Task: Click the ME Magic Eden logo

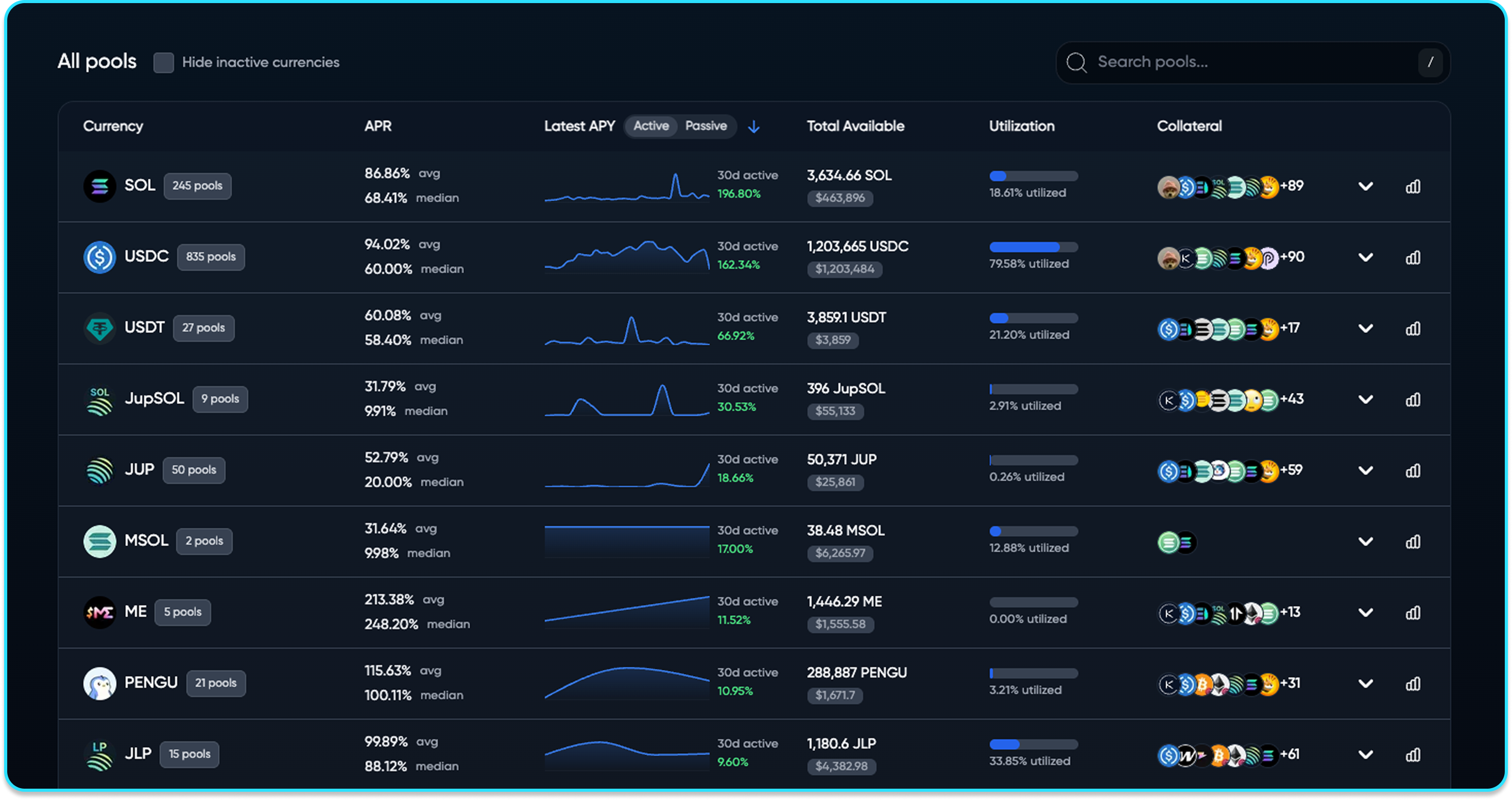Action: pyautogui.click(x=99, y=612)
